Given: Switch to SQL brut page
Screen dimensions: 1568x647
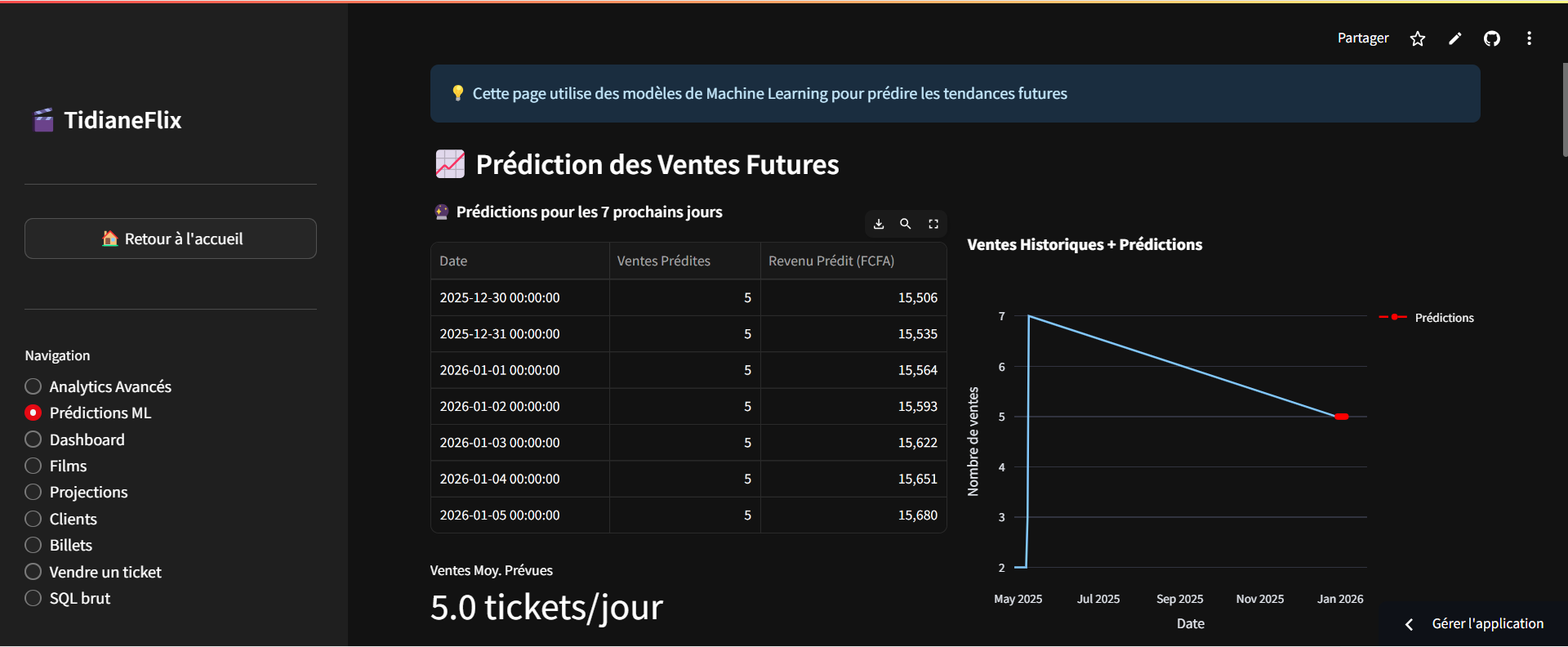Looking at the screenshot, I should pos(33,598).
